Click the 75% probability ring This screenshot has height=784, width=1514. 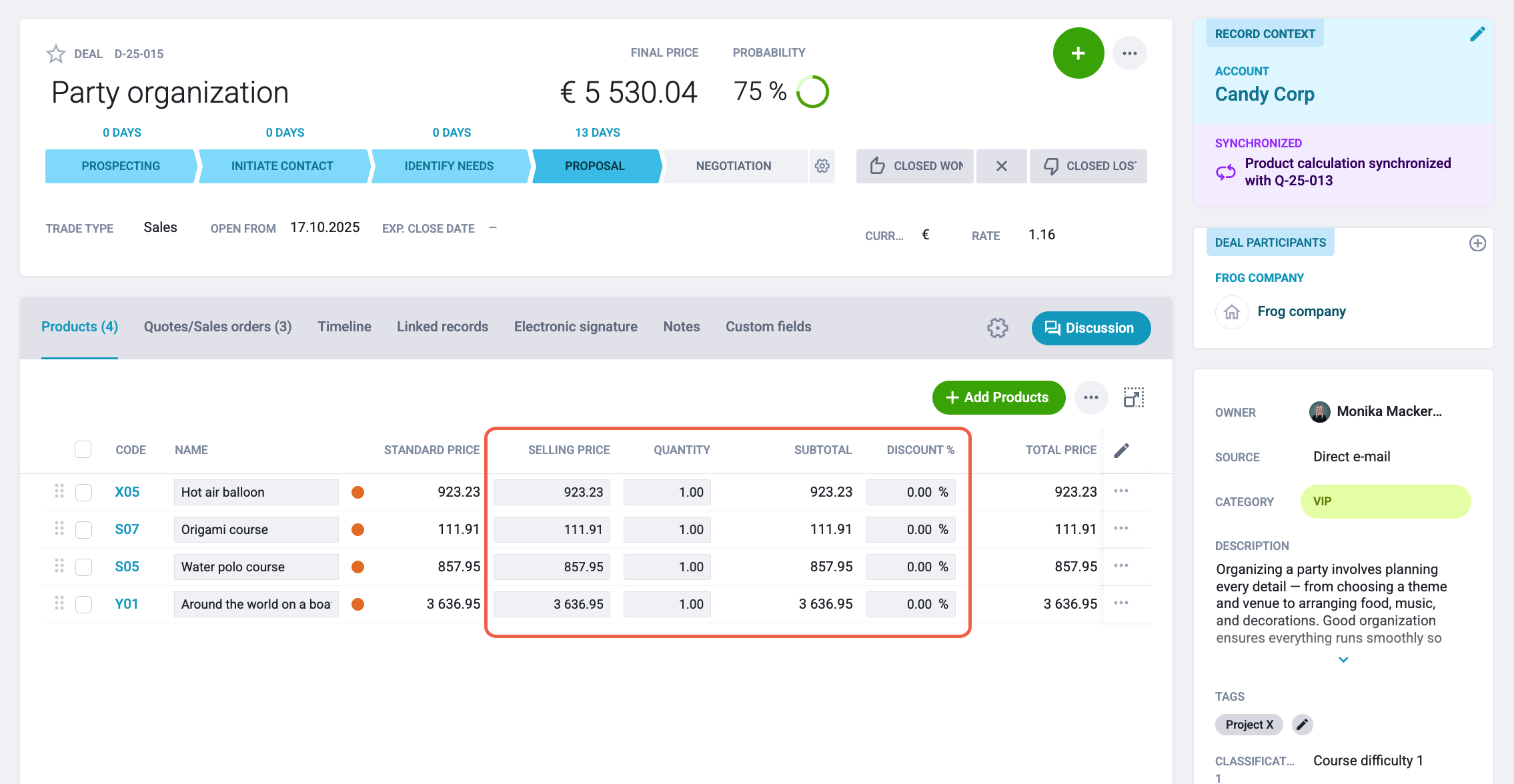click(x=812, y=92)
